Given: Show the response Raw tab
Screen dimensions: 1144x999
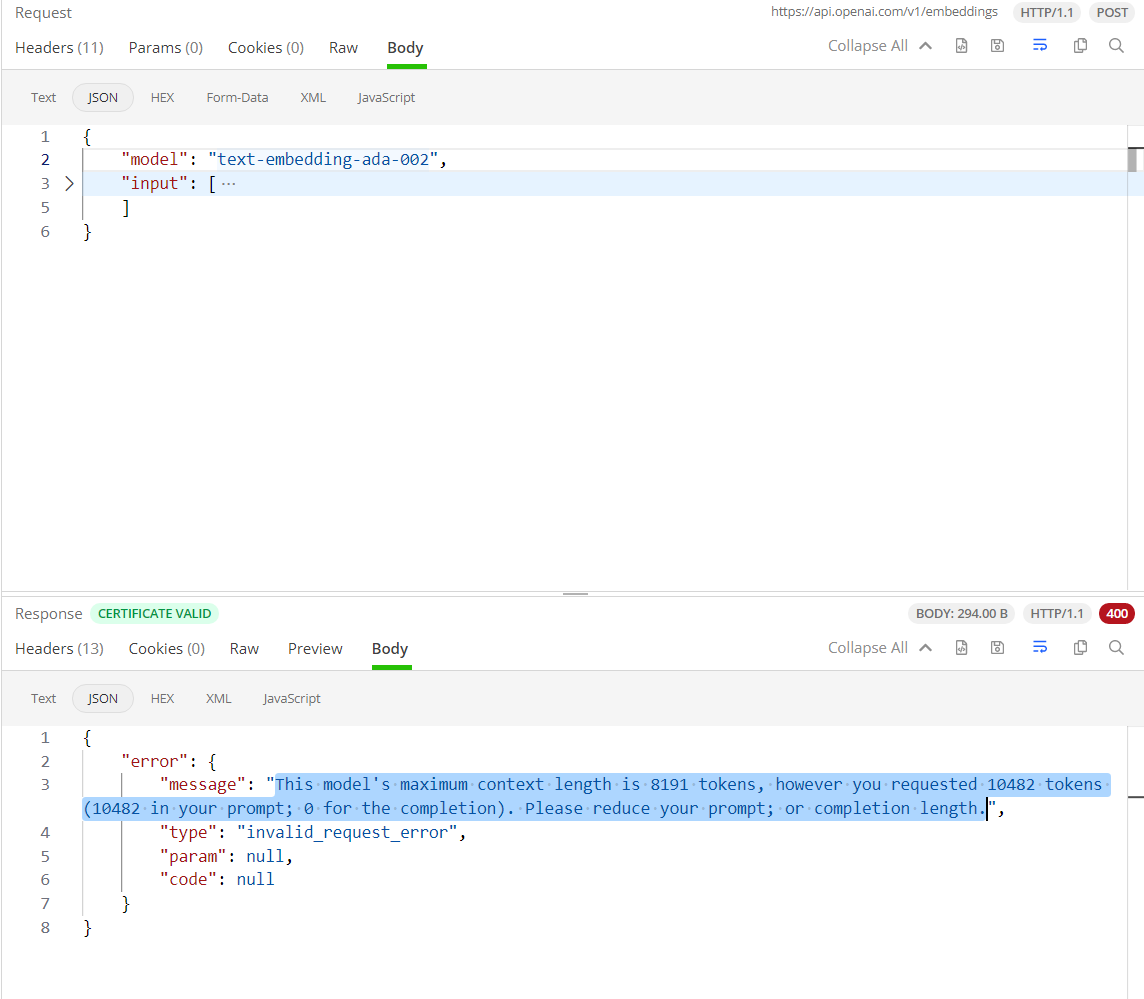Looking at the screenshot, I should pos(244,649).
